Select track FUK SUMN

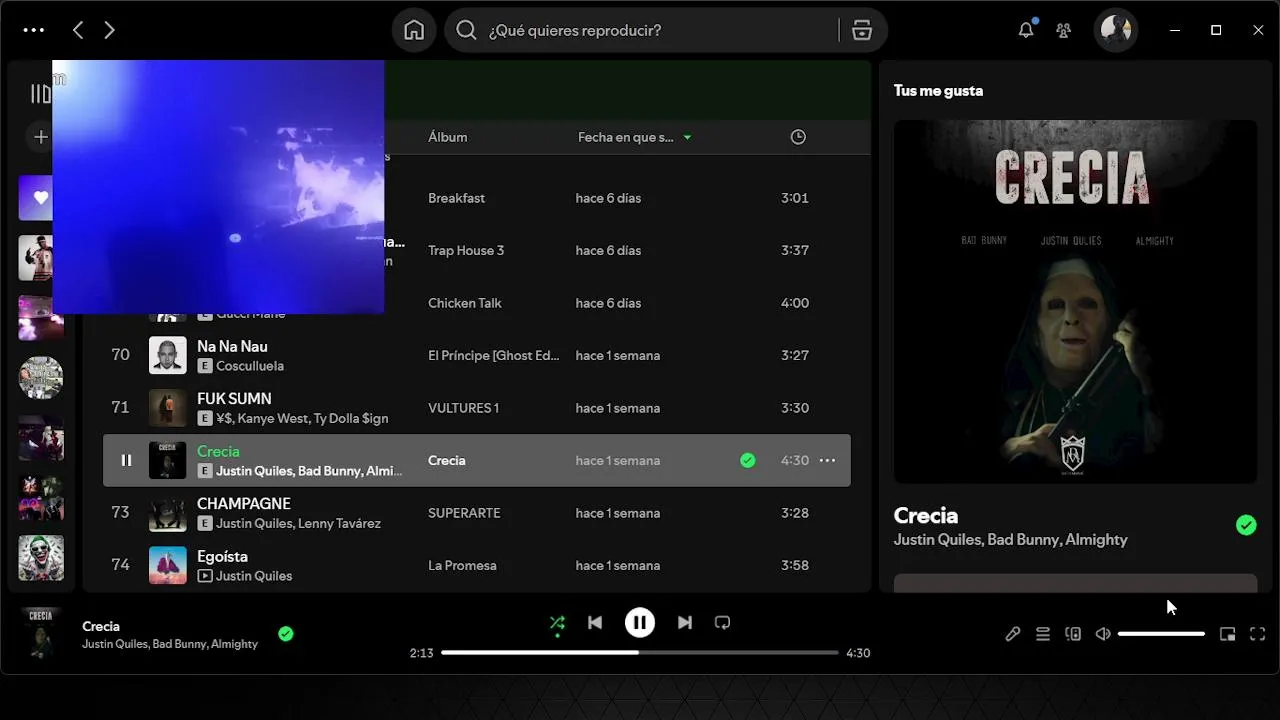[x=234, y=398]
